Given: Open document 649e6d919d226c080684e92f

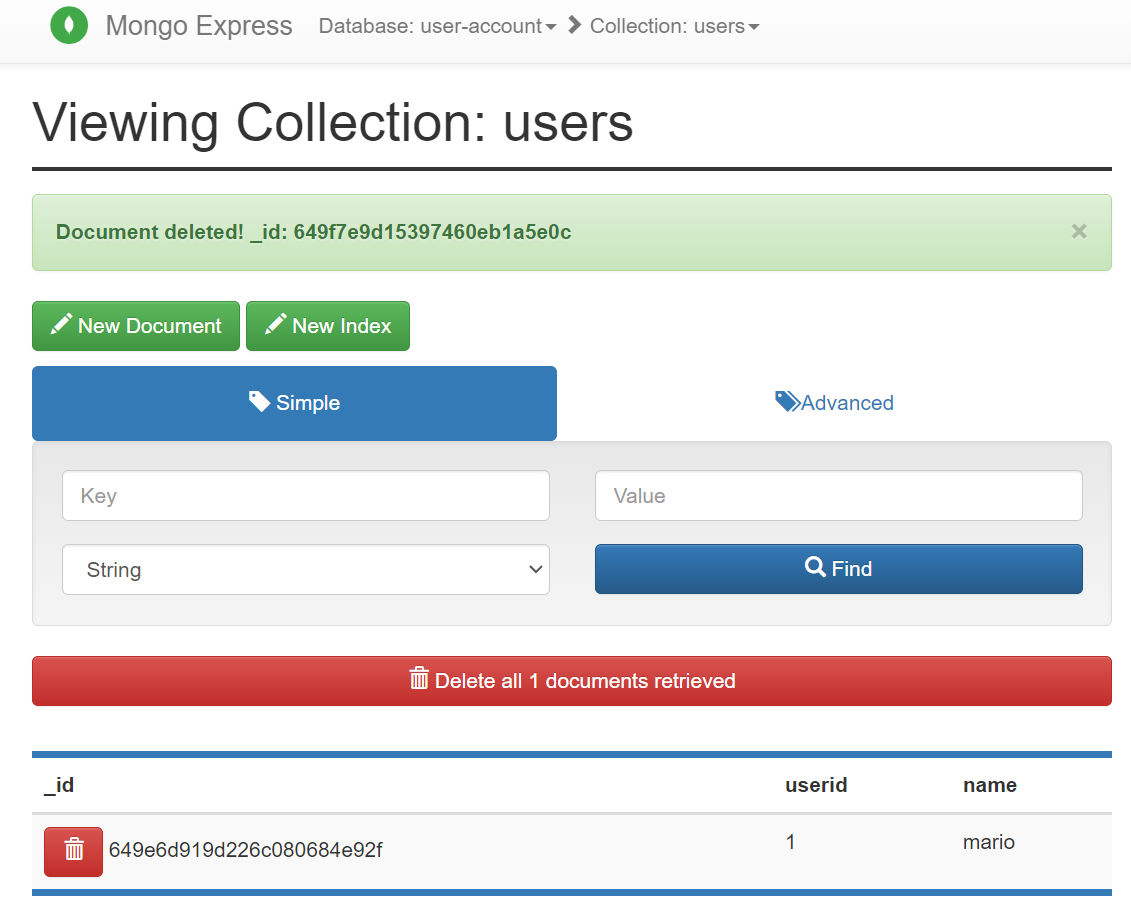Looking at the screenshot, I should [x=245, y=851].
